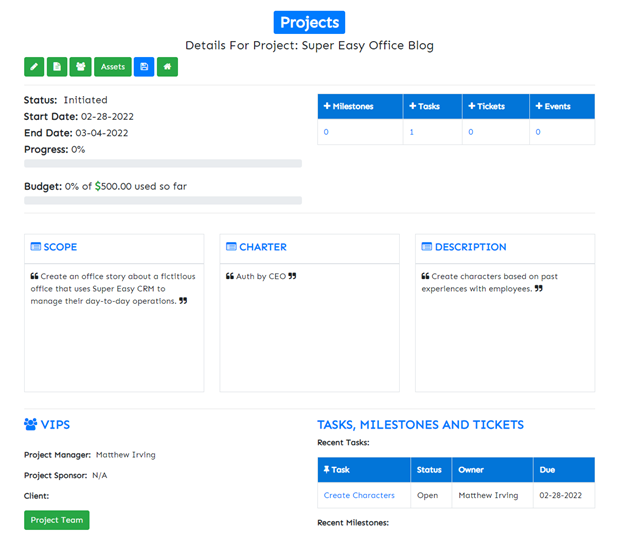Click the Progress bar under 0%
This screenshot has width=624, height=533.
tap(163, 163)
